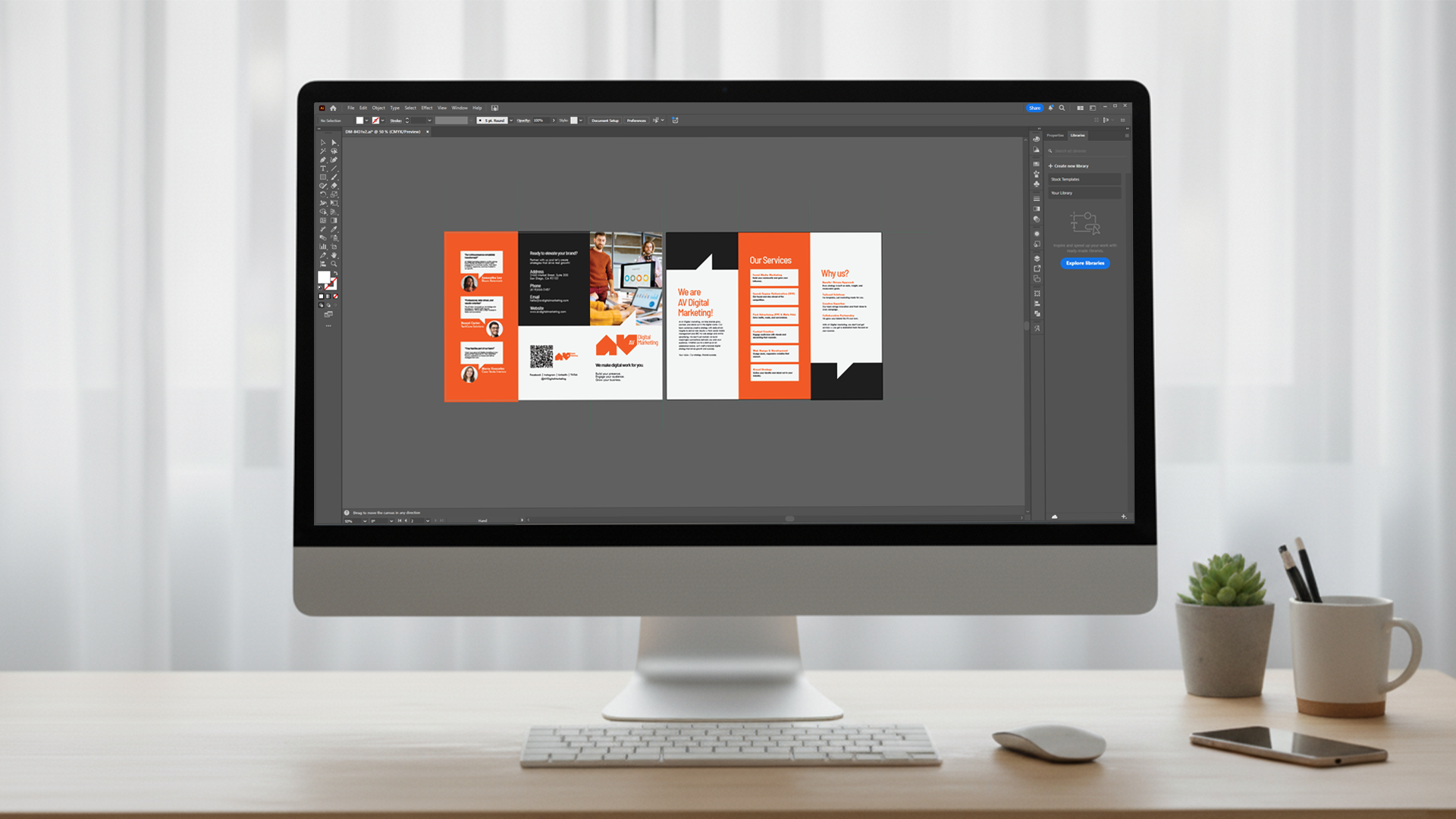Expand the zoom level 50% dropdown
This screenshot has height=819, width=1456.
coord(365,521)
